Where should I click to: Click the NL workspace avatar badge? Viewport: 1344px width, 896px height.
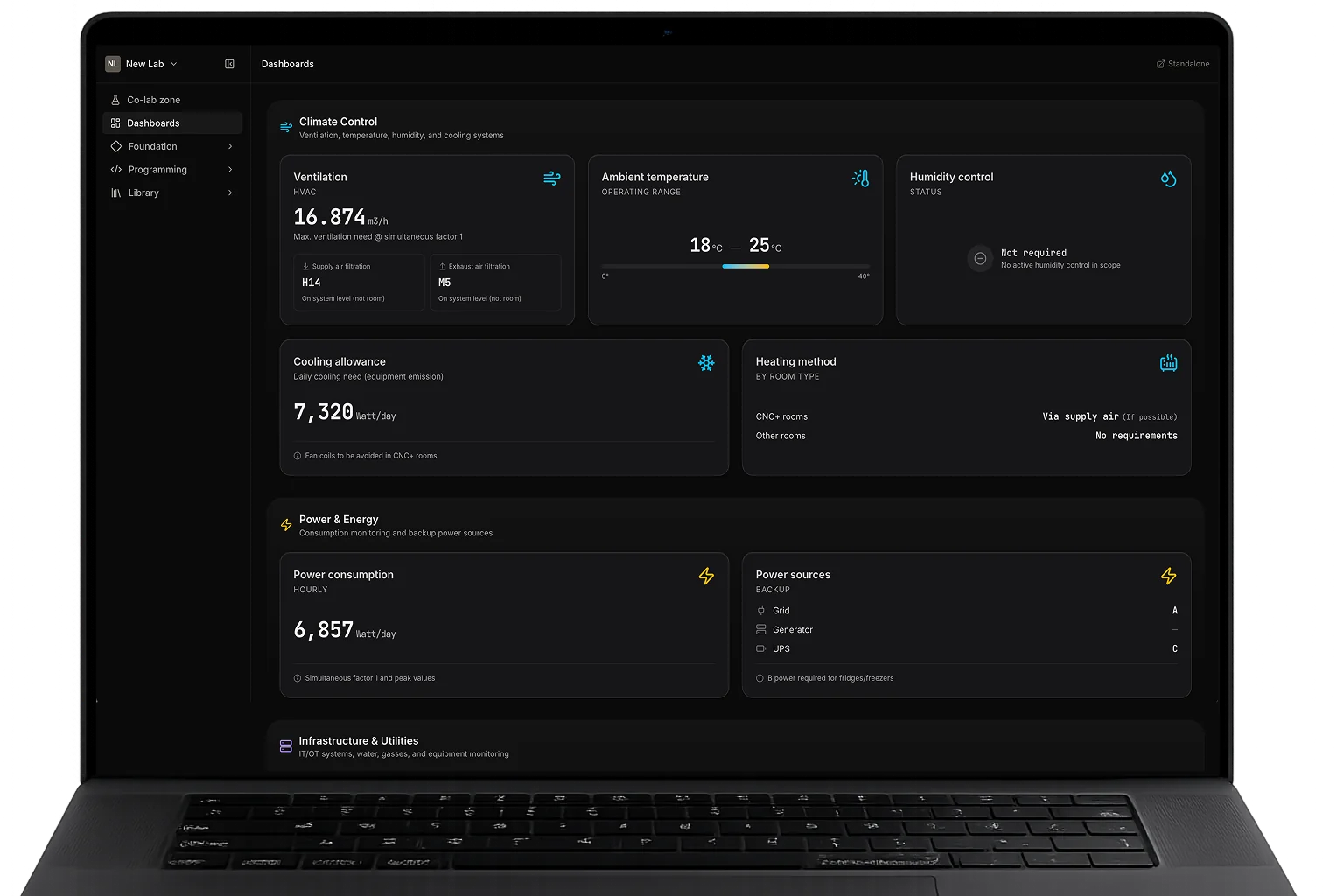[x=113, y=64]
